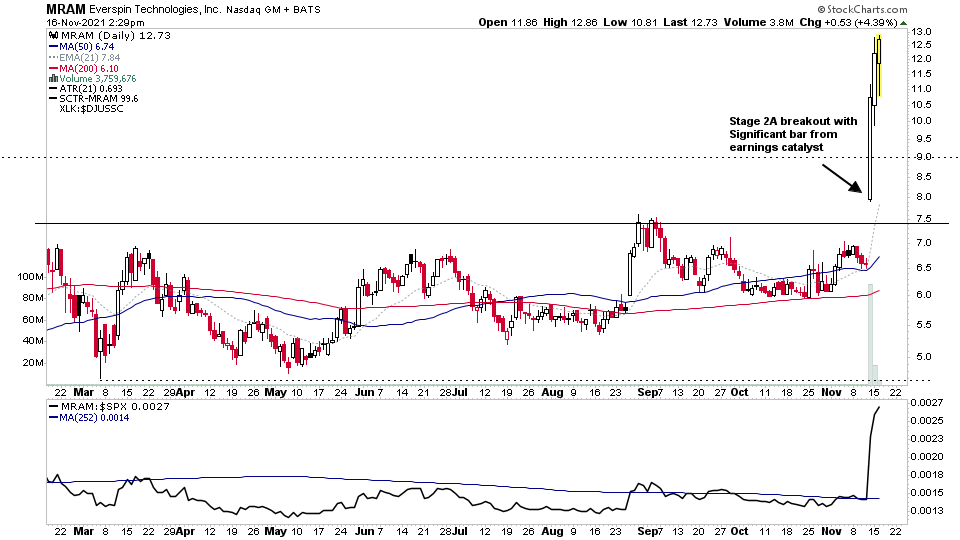Click the Last 12.73 value
The width and height of the screenshot is (960, 540).
point(690,22)
